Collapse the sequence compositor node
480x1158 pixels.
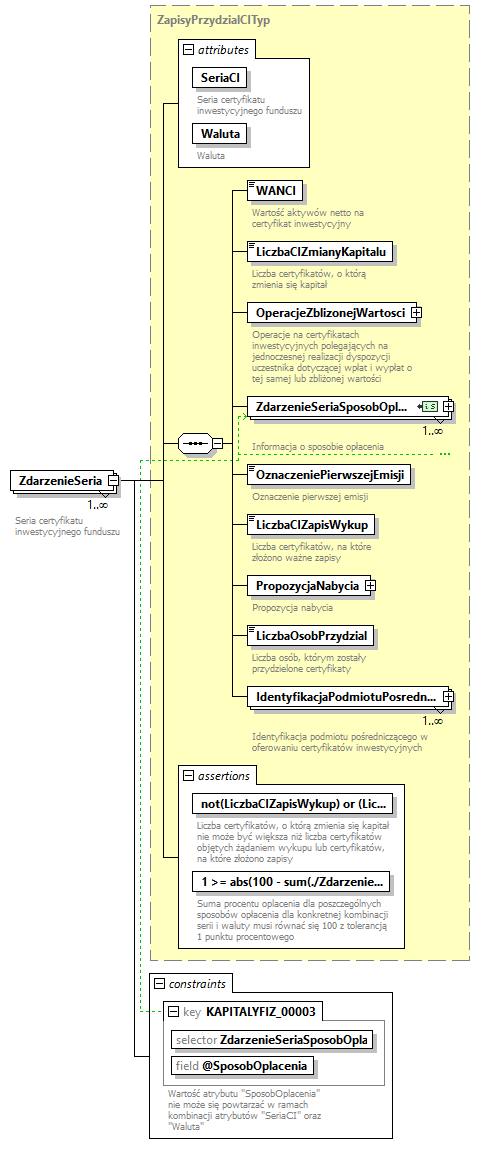tap(218, 443)
